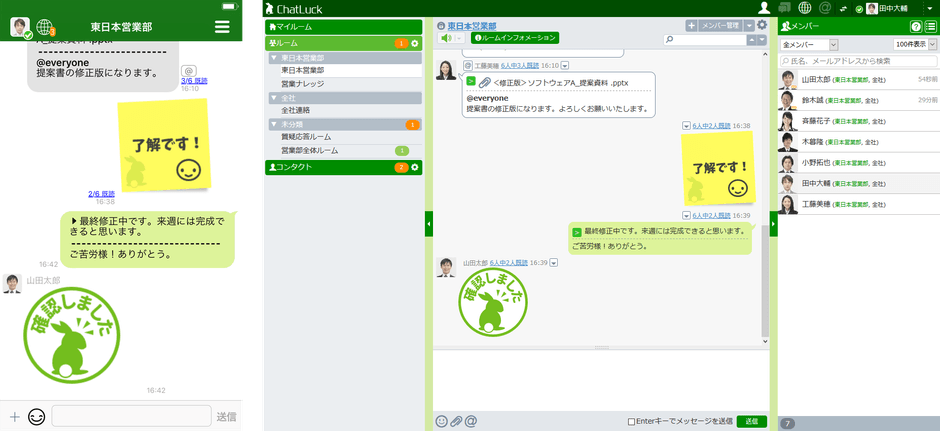This screenshot has width=940, height=431.
Task: Tap the globe icon in the mobile header
Action: pyautogui.click(x=44, y=26)
